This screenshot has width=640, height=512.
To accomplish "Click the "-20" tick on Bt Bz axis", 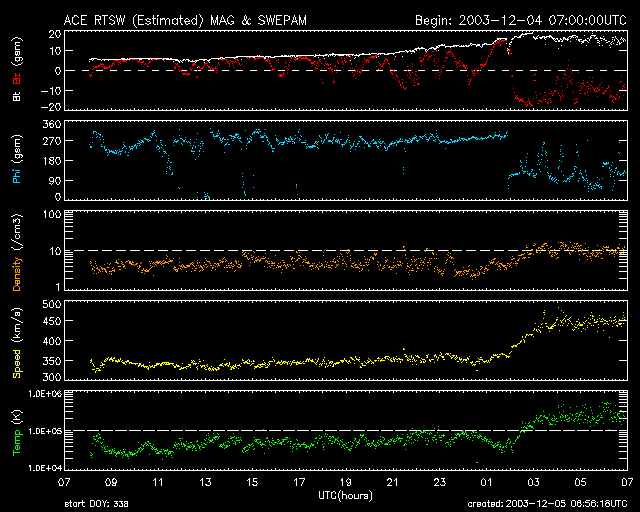I will pos(51,107).
